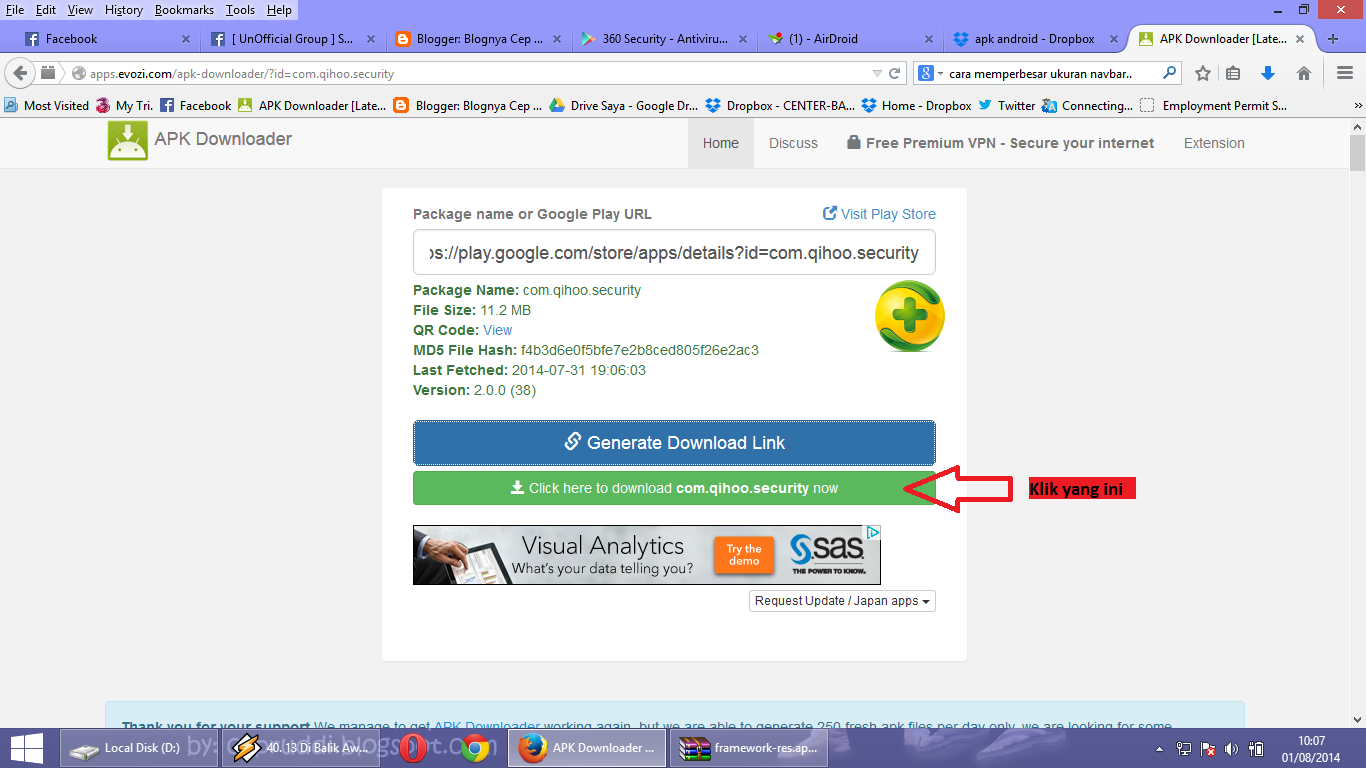
Task: Open Drive Saya - Google Drive bookmark
Action: point(623,105)
